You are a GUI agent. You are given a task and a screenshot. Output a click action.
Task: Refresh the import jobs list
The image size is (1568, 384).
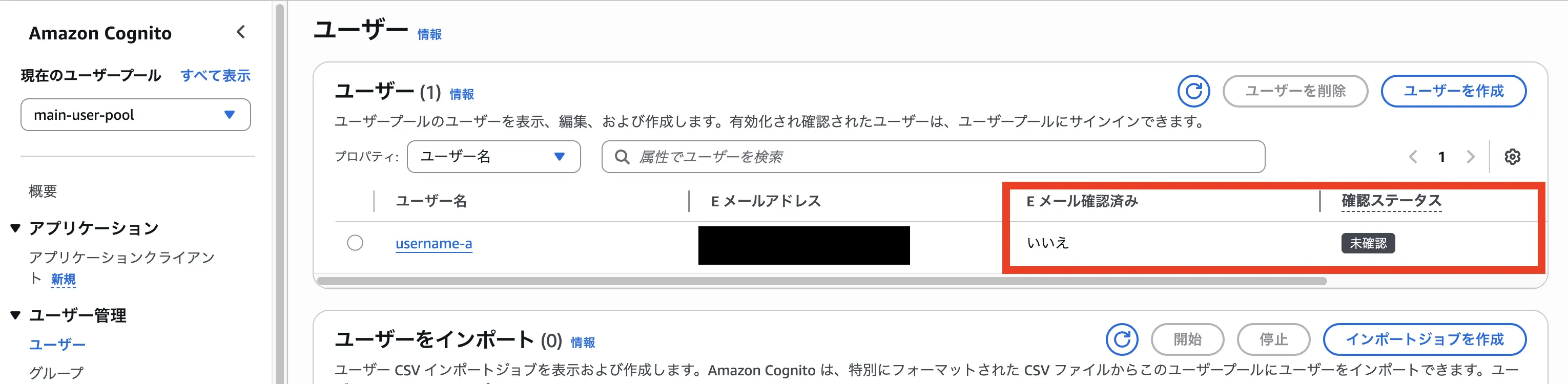[x=1121, y=339]
